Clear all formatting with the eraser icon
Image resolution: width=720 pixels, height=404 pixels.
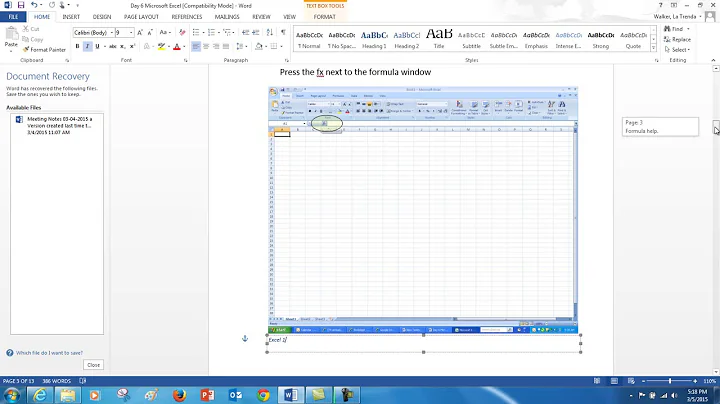click(182, 33)
